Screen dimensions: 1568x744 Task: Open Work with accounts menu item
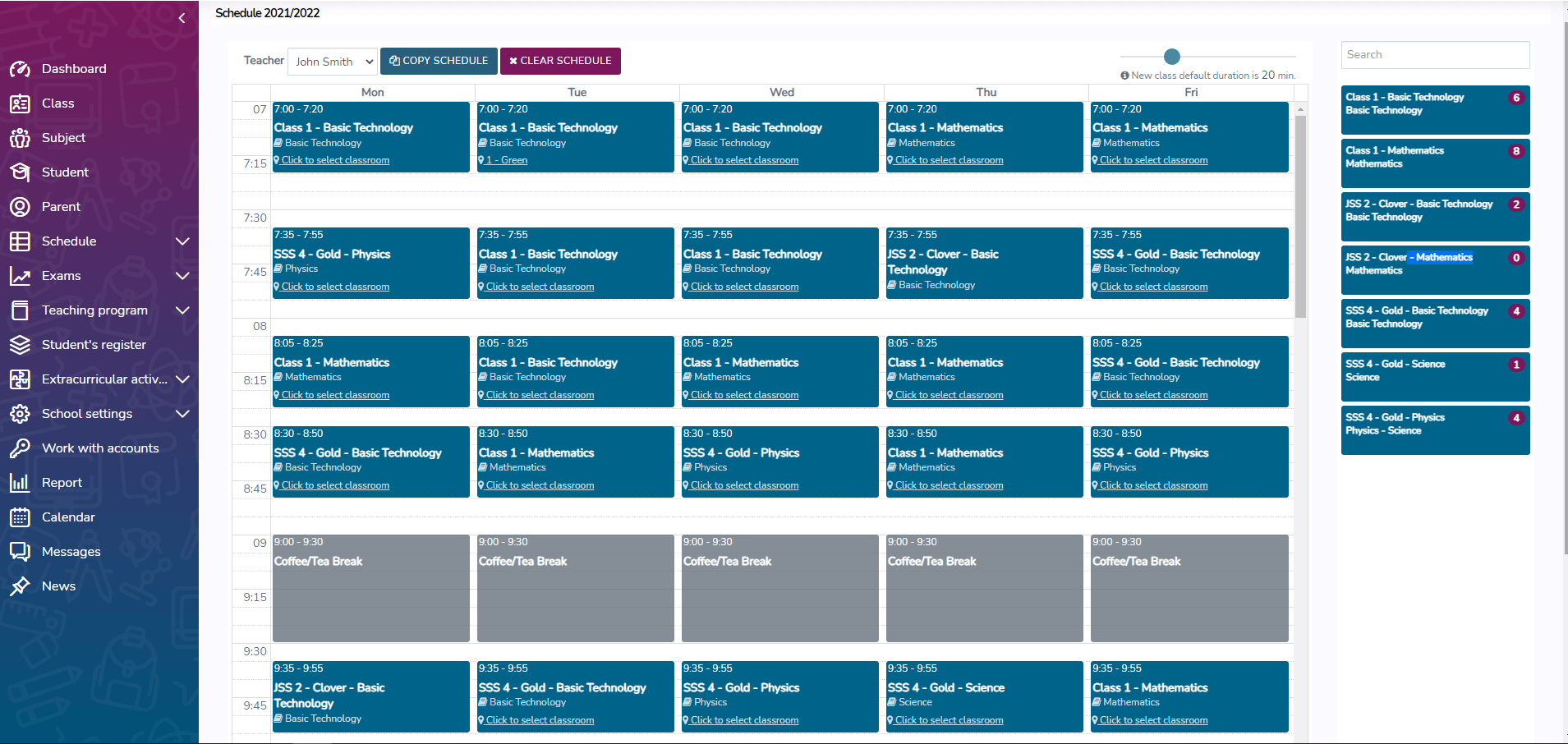(100, 448)
